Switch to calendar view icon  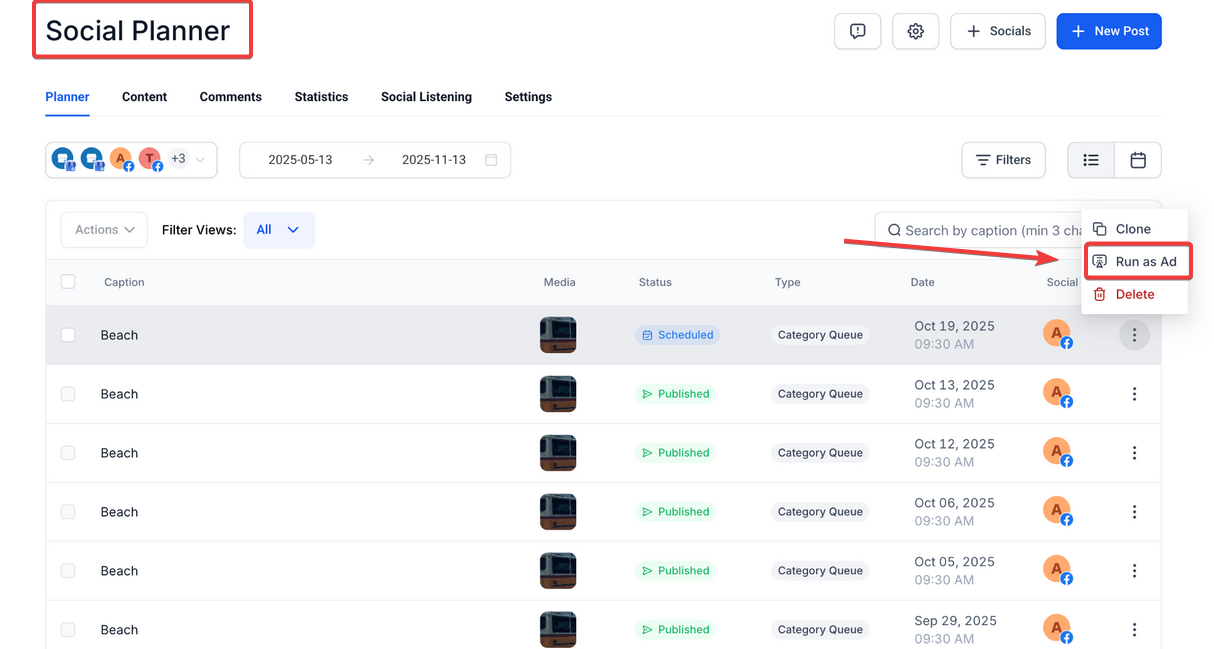coord(1138,160)
